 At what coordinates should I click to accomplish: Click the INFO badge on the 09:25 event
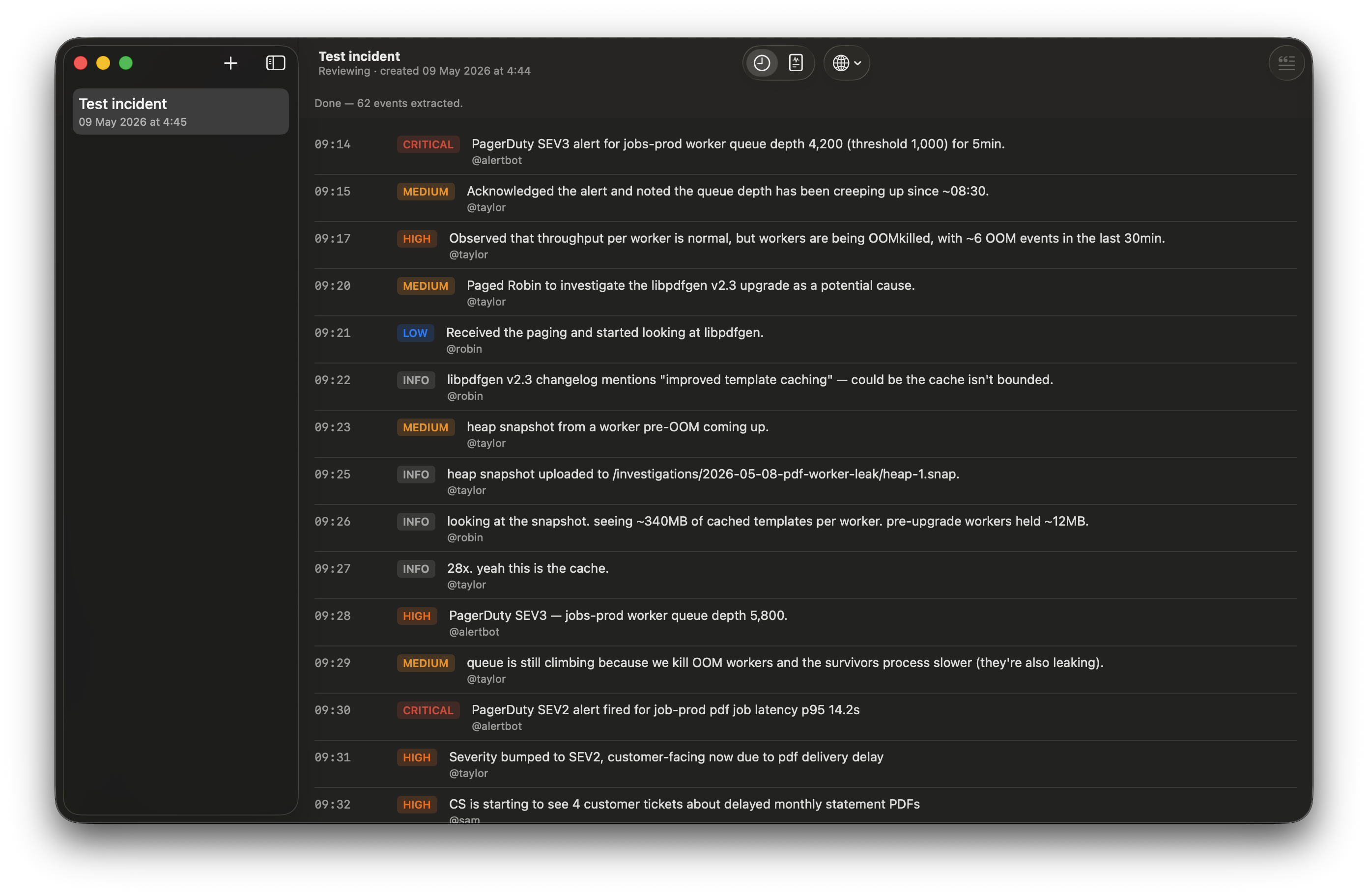point(416,474)
